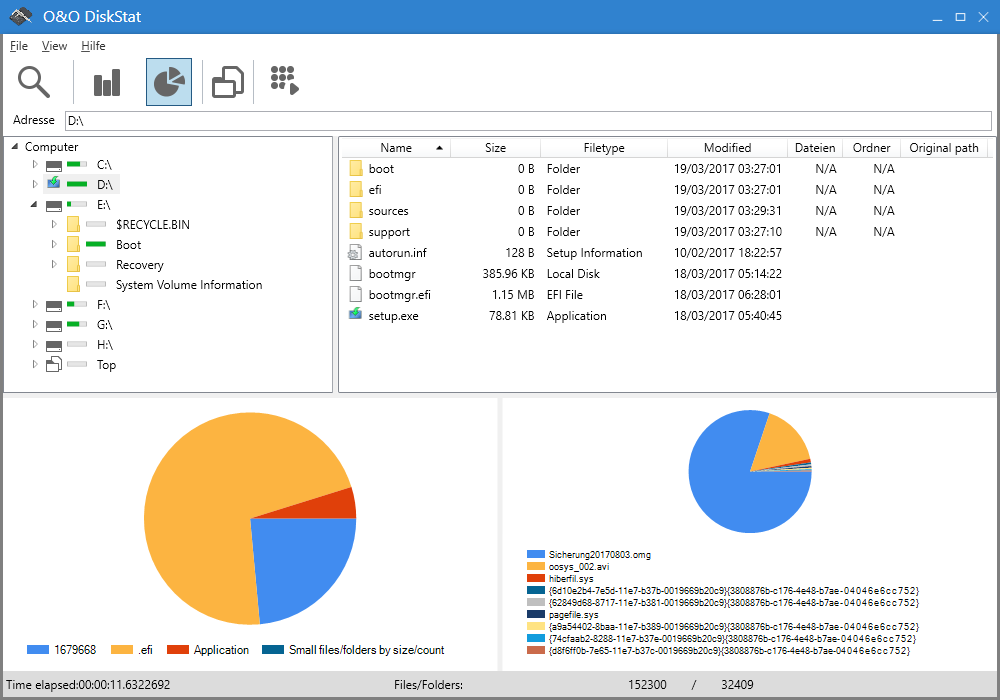Expand the $RECYCLE.BIN folder node
The height and width of the screenshot is (700, 1000).
(54, 224)
